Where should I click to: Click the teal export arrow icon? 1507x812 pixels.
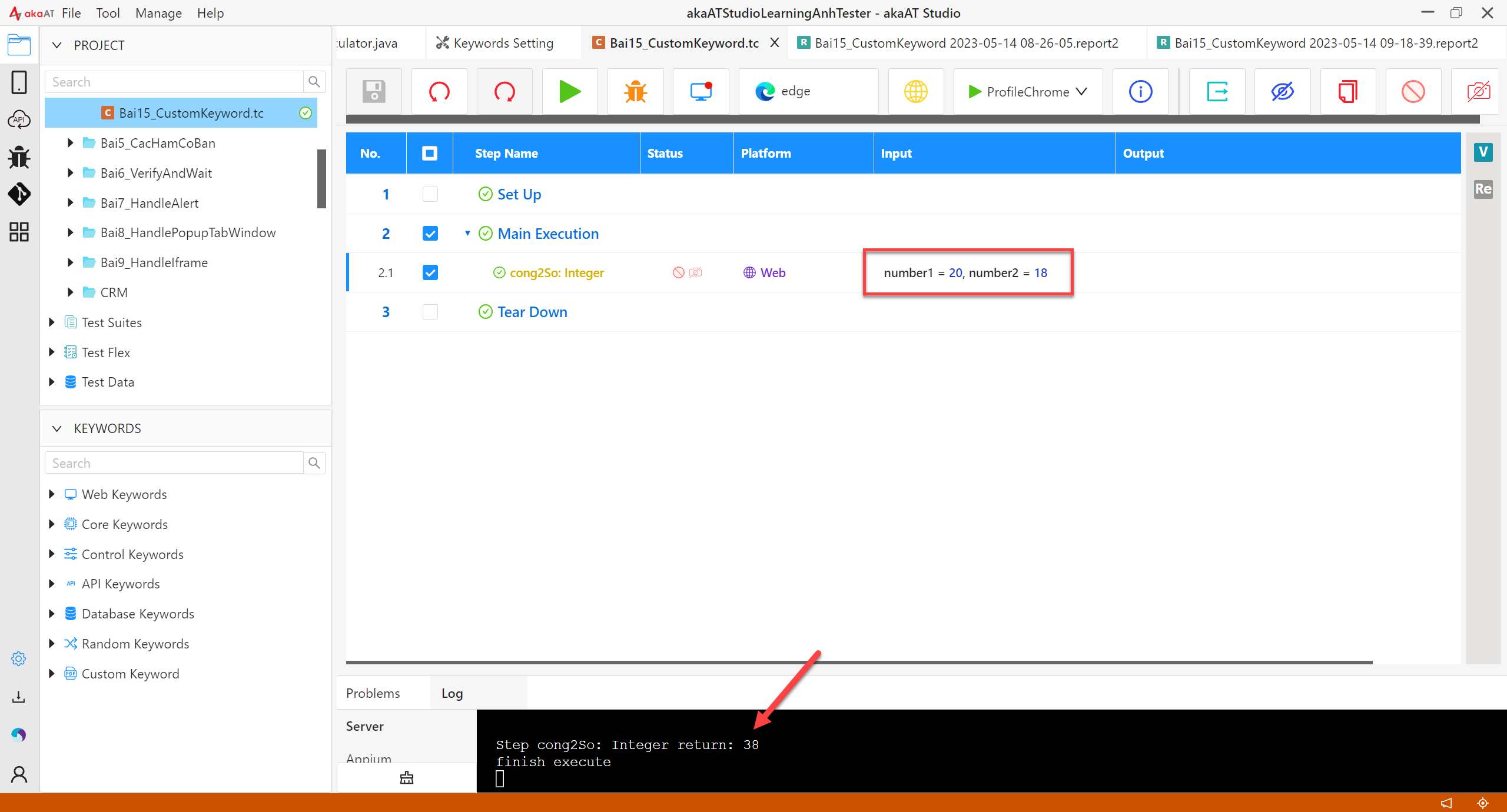pos(1217,91)
